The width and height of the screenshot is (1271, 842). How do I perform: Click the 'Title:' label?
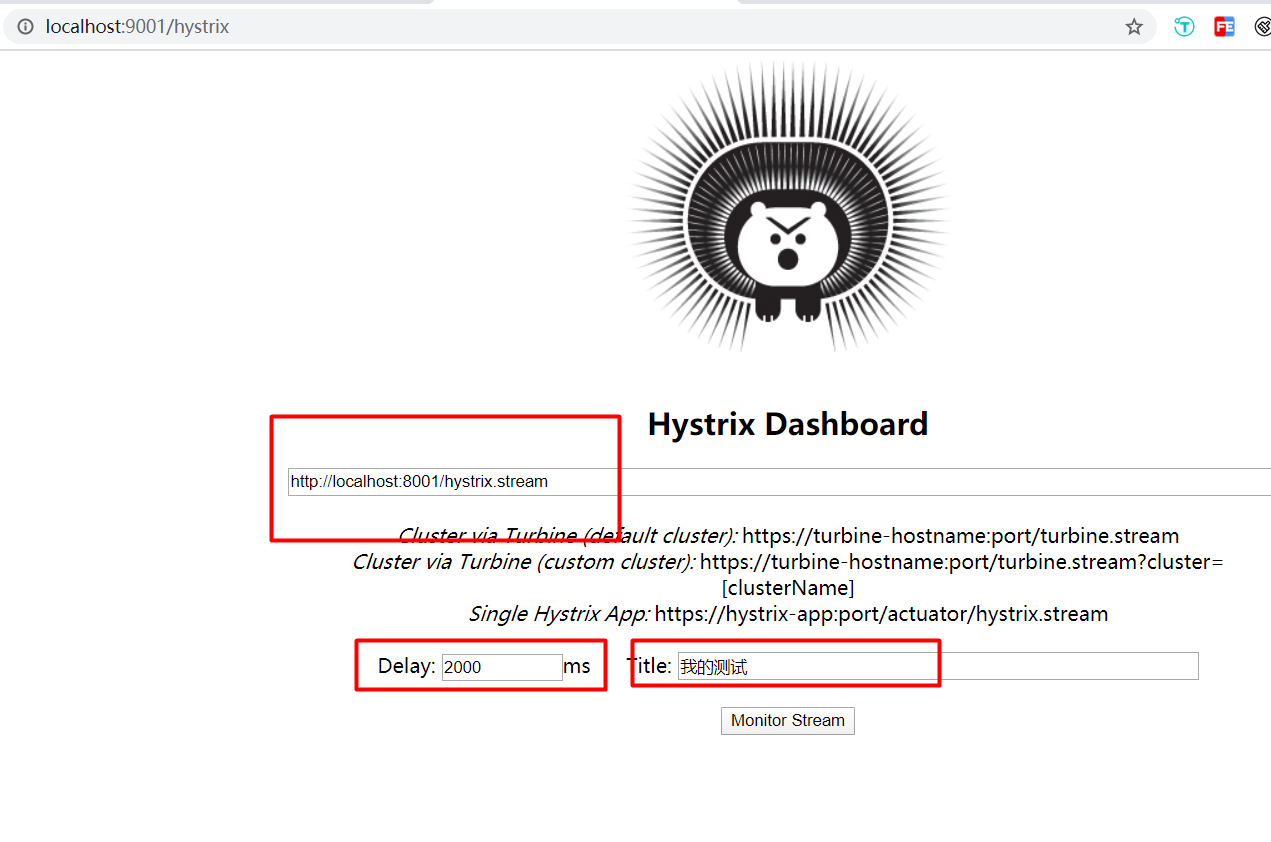(649, 665)
